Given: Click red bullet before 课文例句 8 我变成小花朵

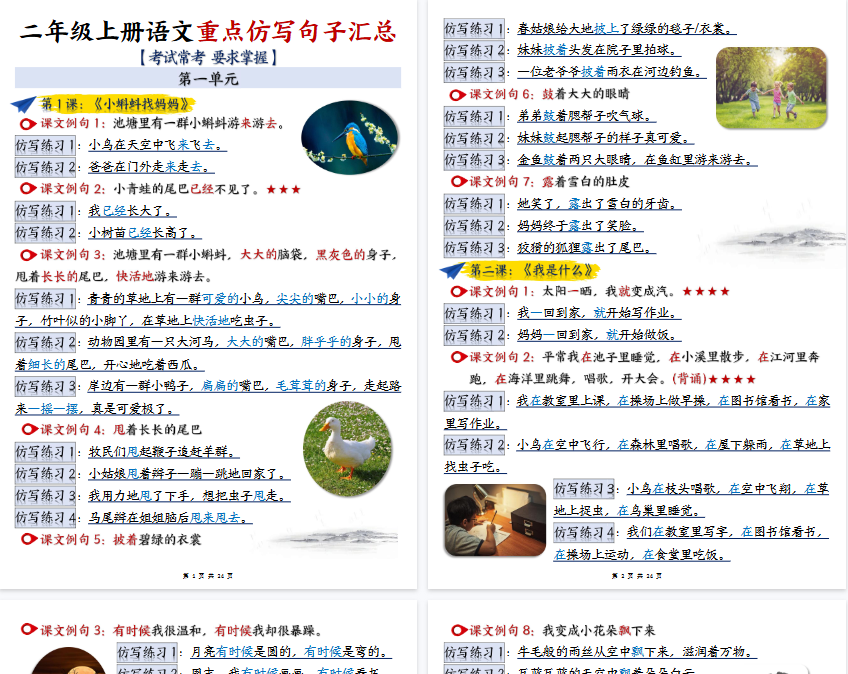Looking at the screenshot, I should click(x=459, y=631).
